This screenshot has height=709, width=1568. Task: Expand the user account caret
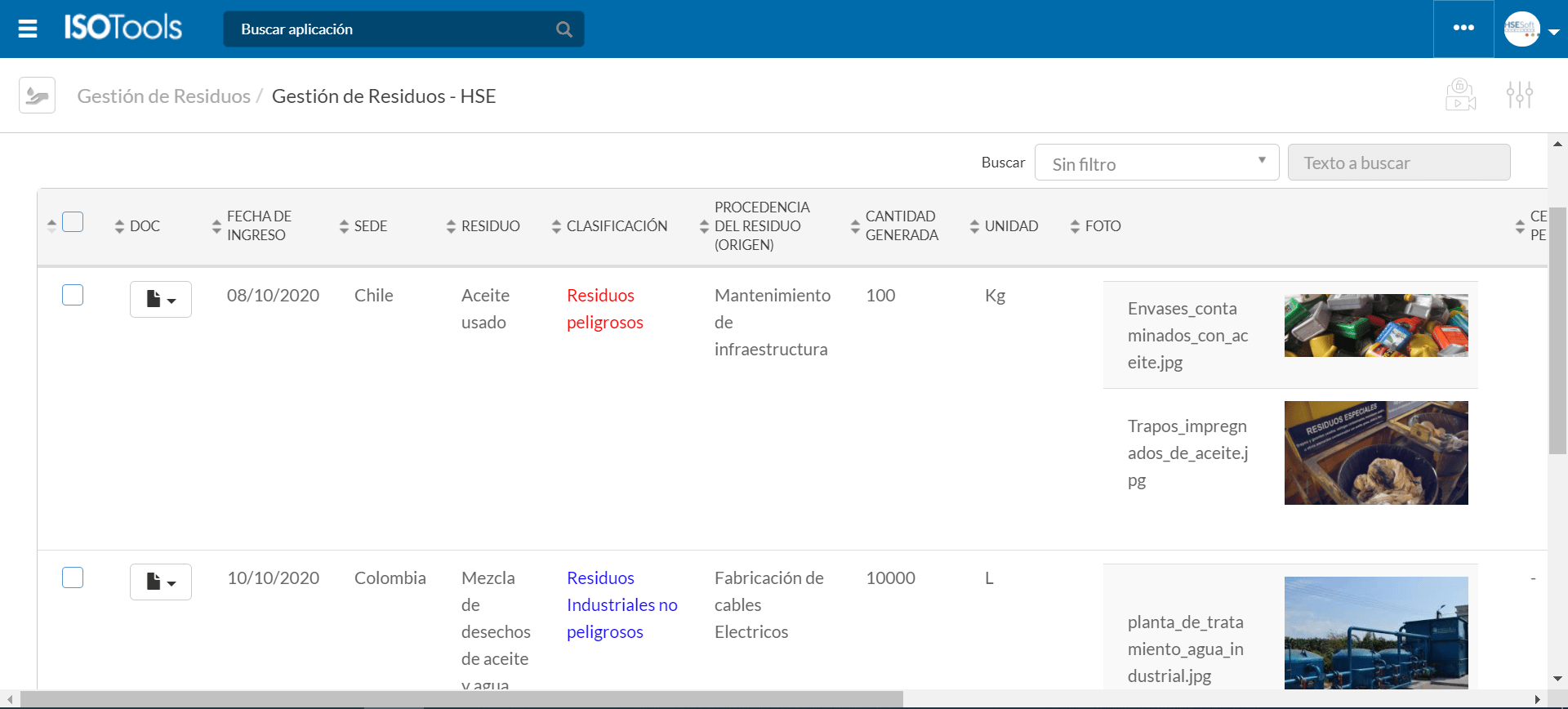click(x=1553, y=31)
